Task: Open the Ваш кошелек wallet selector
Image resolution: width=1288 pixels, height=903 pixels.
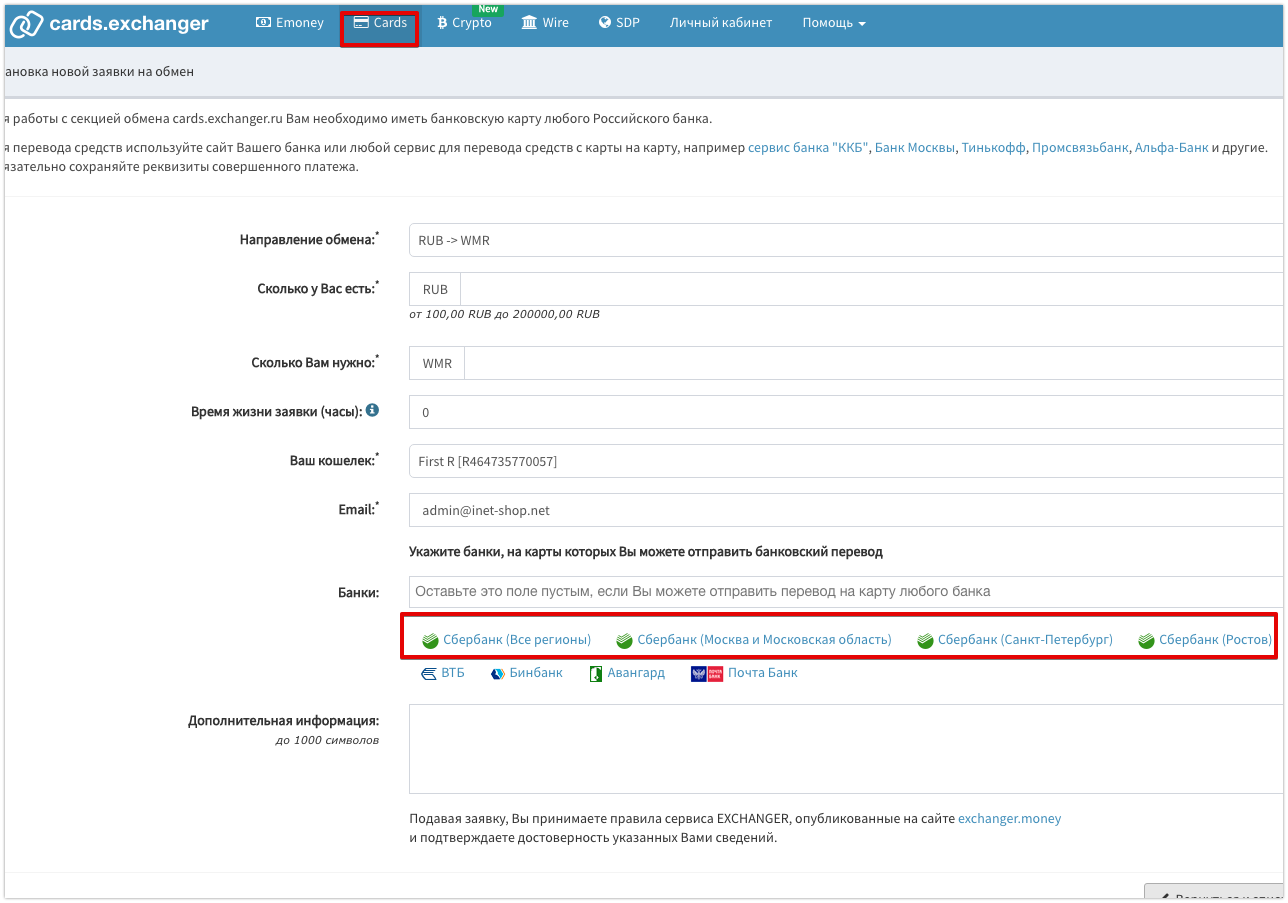Action: [846, 461]
